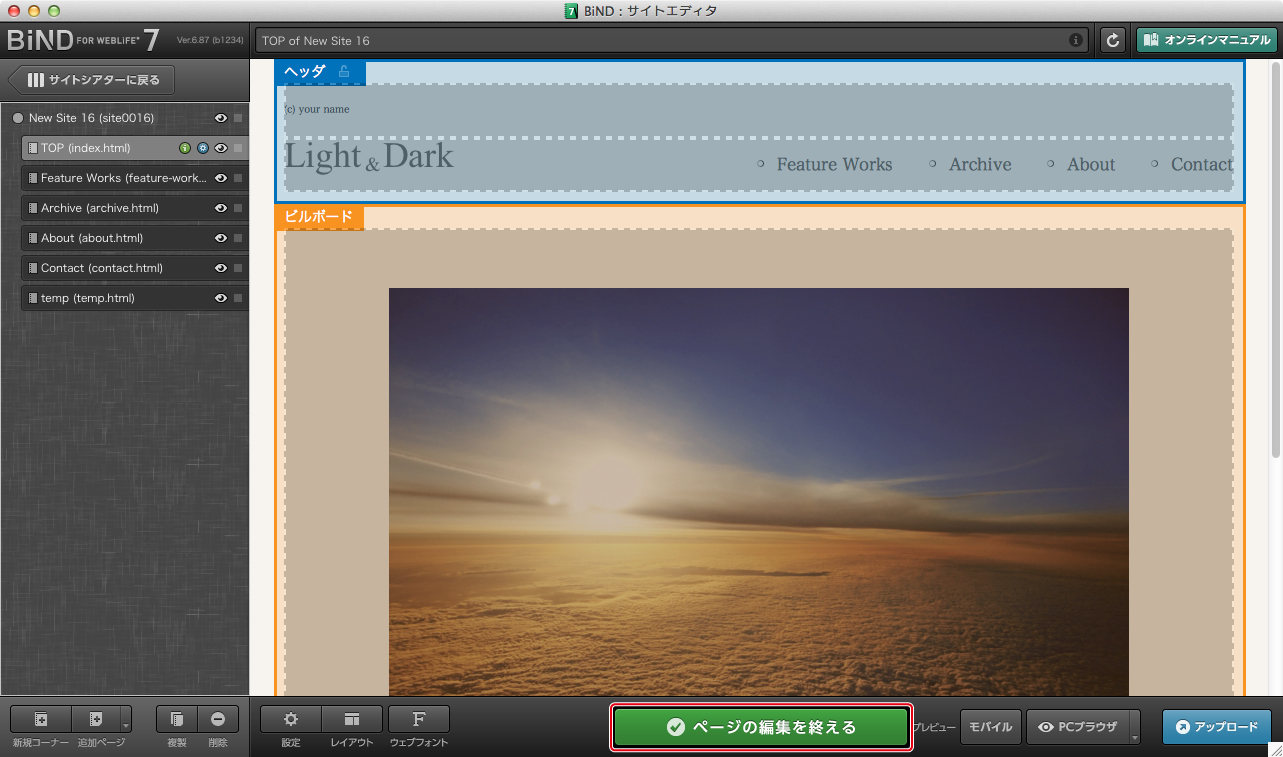The width and height of the screenshot is (1283, 757).
Task: Select About (about.html) page
Action: tap(135, 238)
